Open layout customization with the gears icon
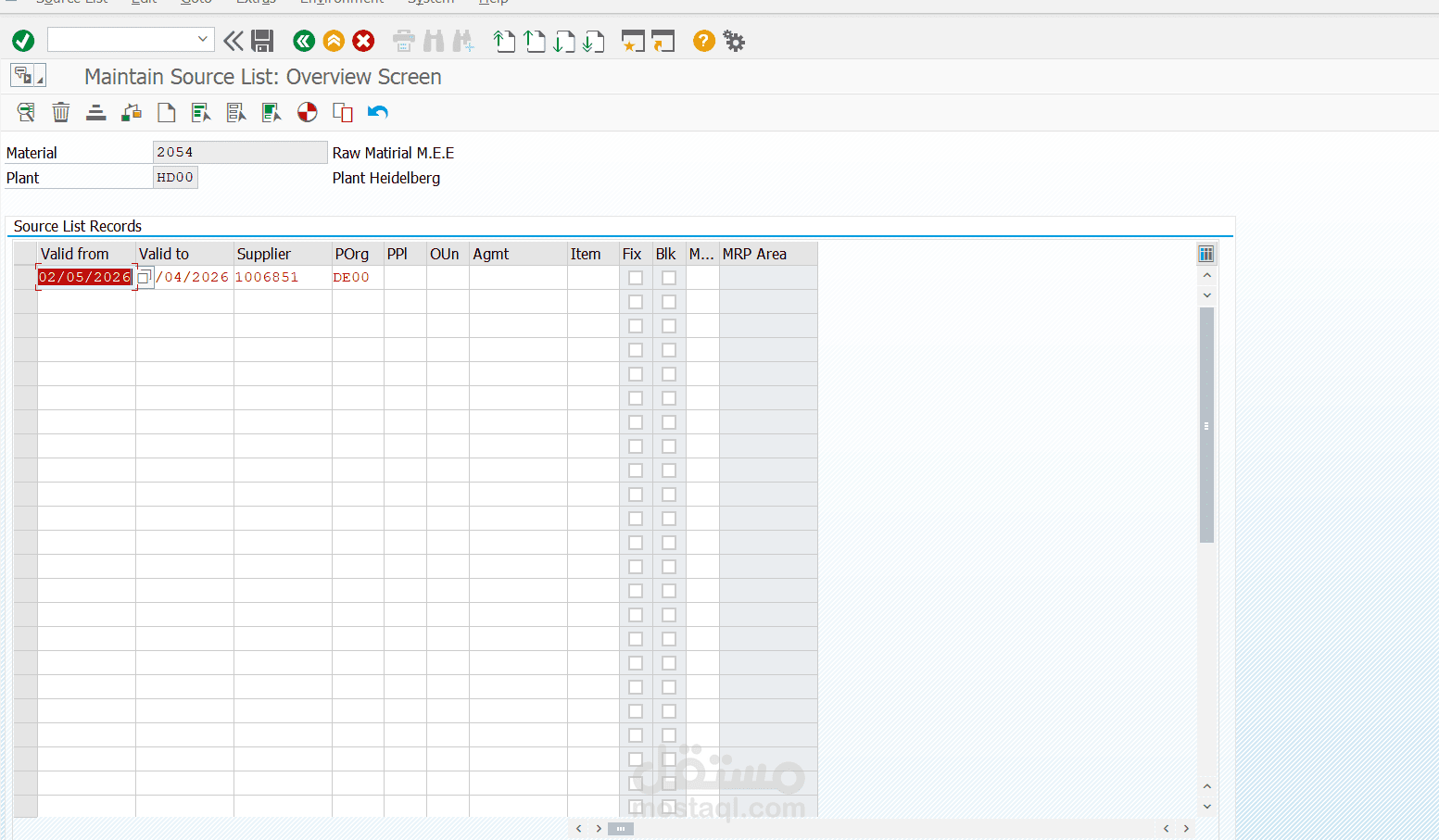Image resolution: width=1439 pixels, height=840 pixels. pos(733,41)
